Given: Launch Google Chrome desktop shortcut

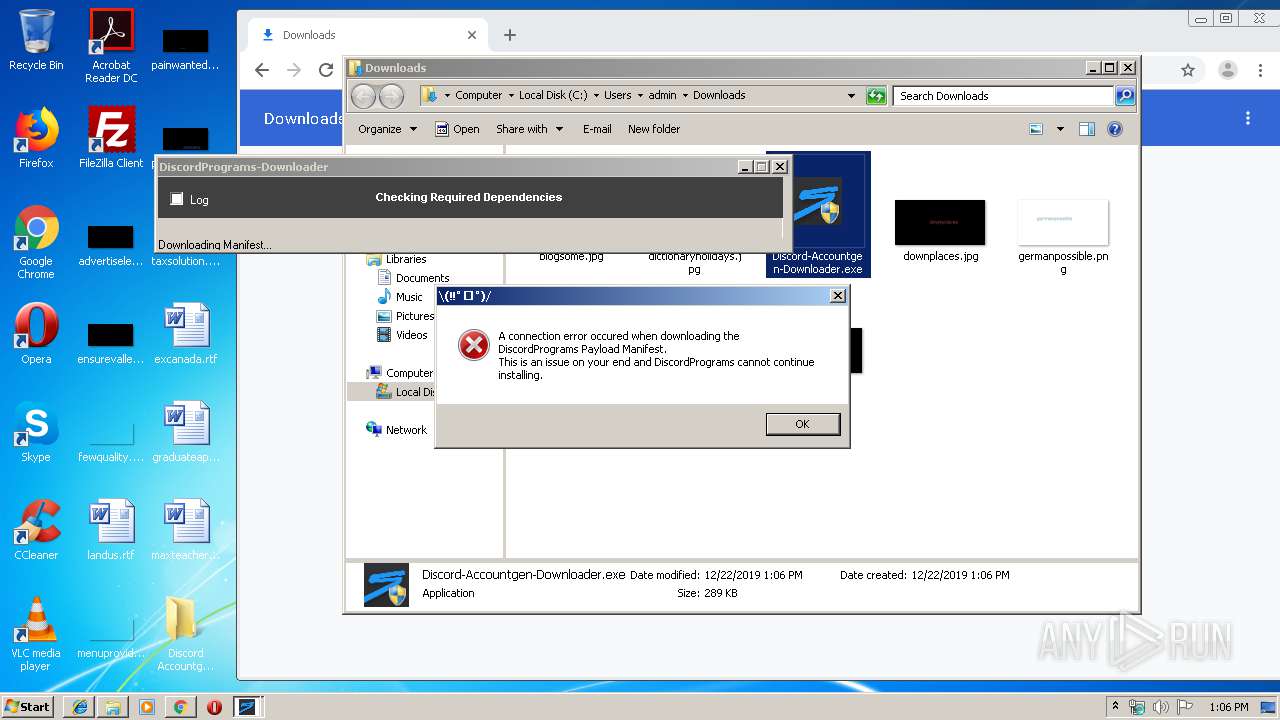Looking at the screenshot, I should tap(36, 242).
